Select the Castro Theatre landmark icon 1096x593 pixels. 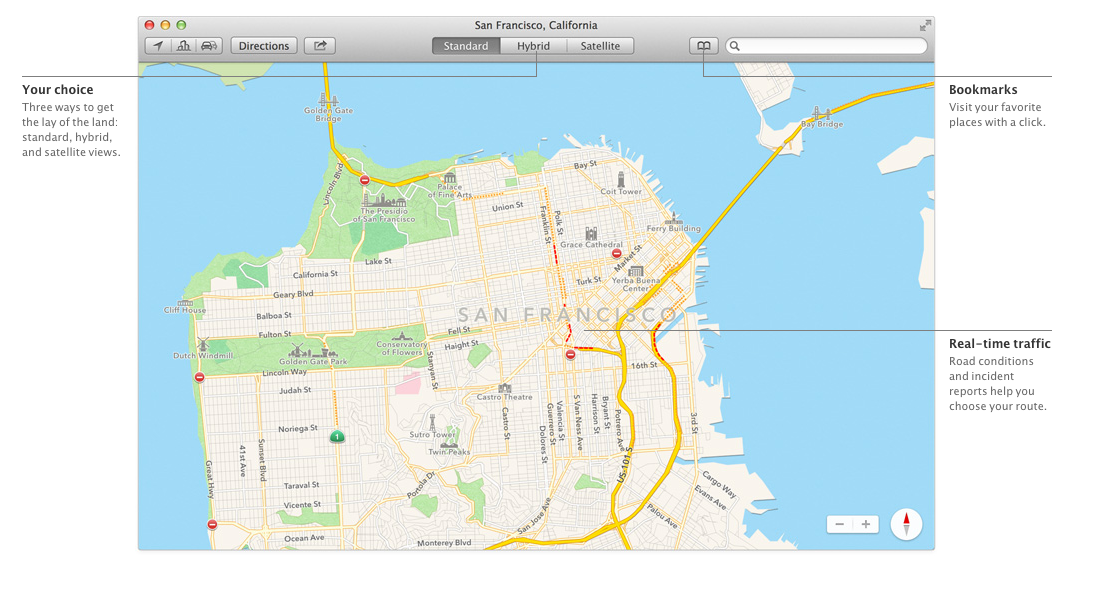[505, 388]
